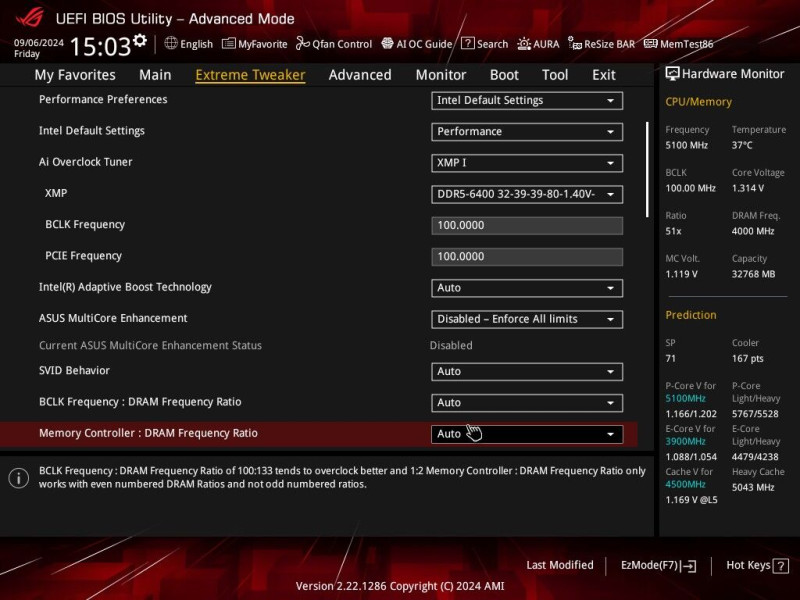Toggle the ReSize BAR icon
800x600 pixels.
(x=575, y=44)
